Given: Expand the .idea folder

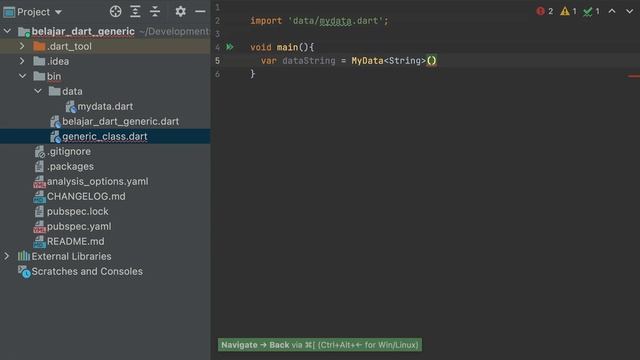Looking at the screenshot, I should (22, 61).
